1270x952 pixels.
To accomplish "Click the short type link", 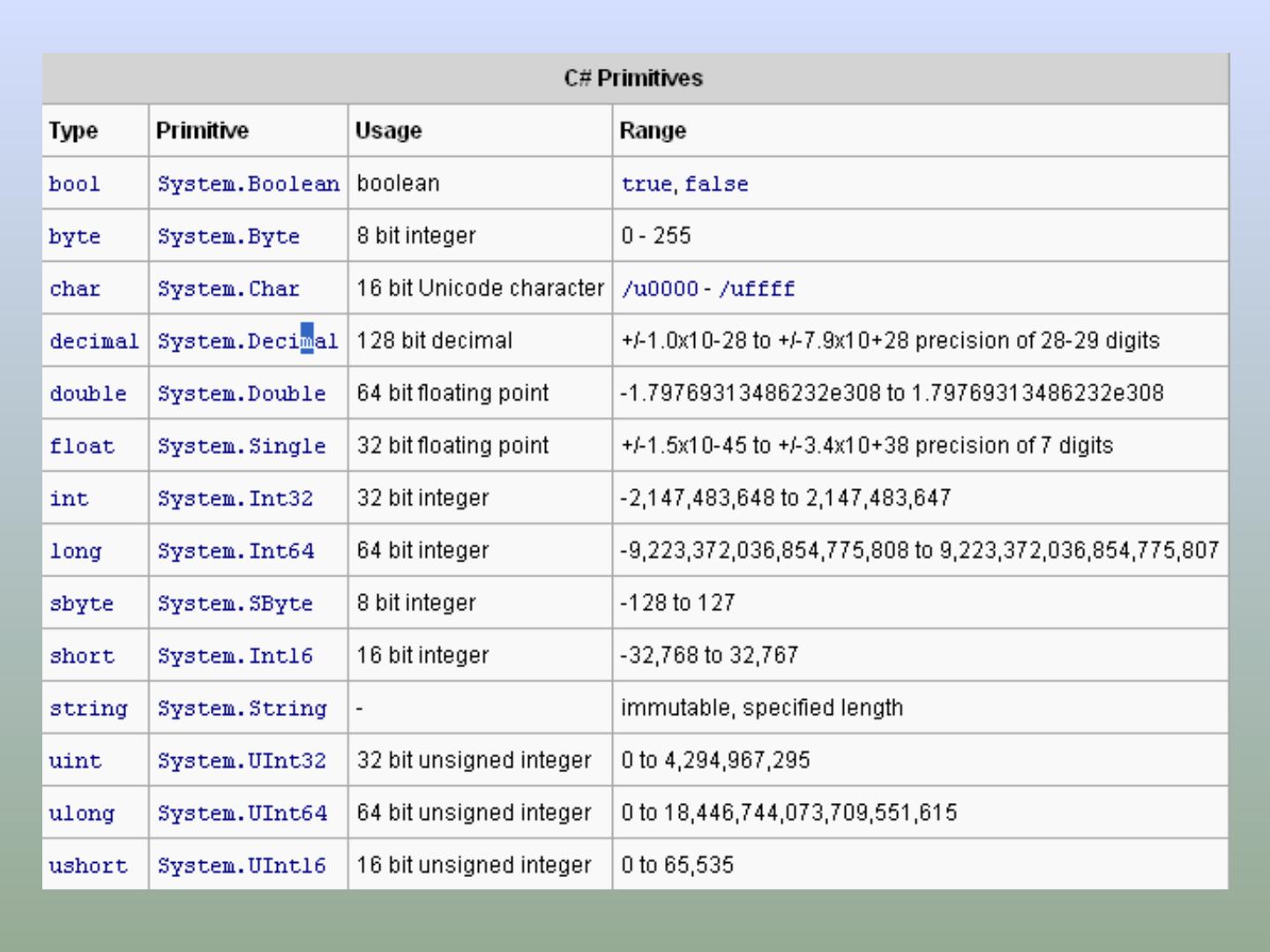I will [x=81, y=657].
